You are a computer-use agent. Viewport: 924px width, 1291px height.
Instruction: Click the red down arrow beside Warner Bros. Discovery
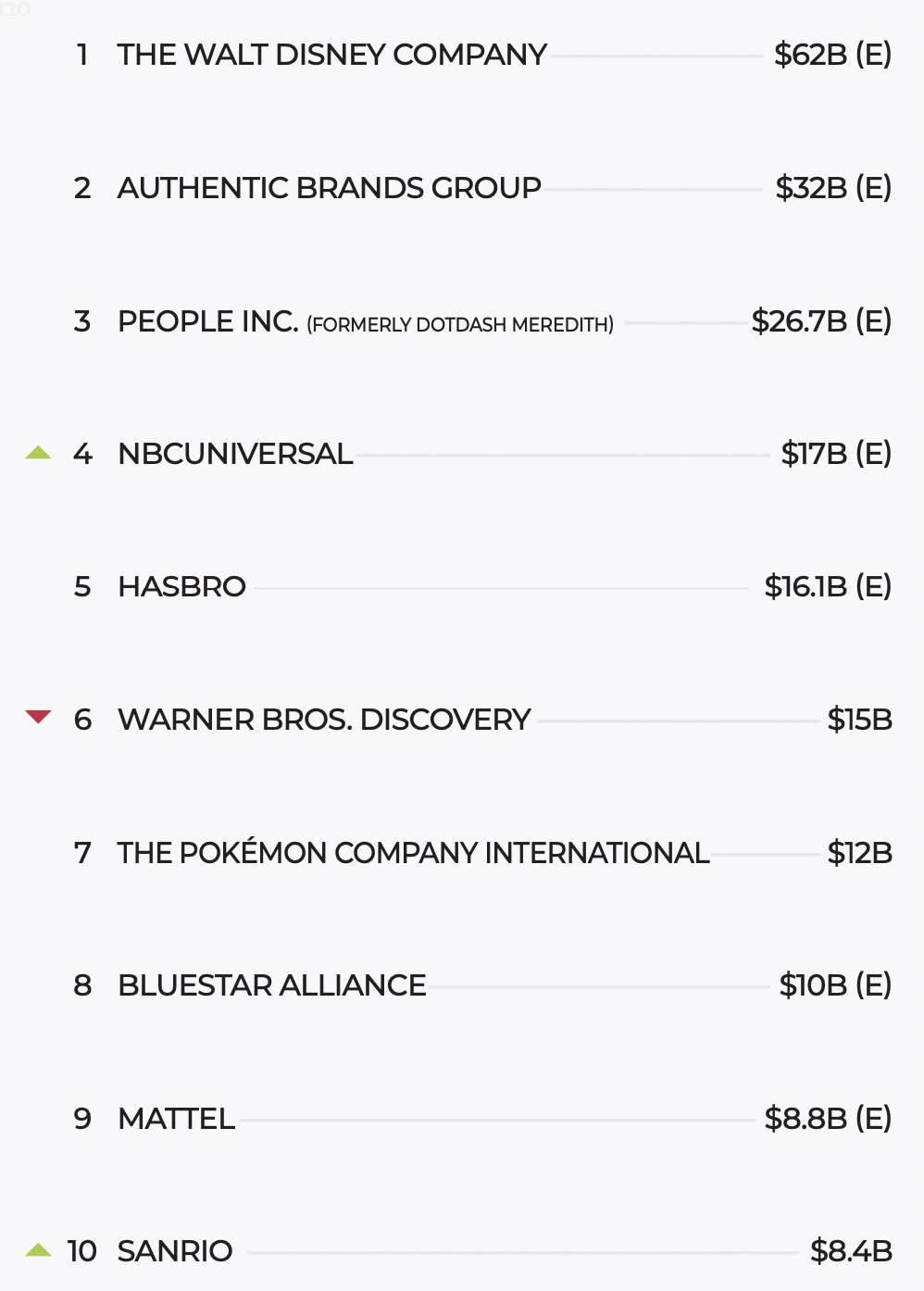coord(38,717)
